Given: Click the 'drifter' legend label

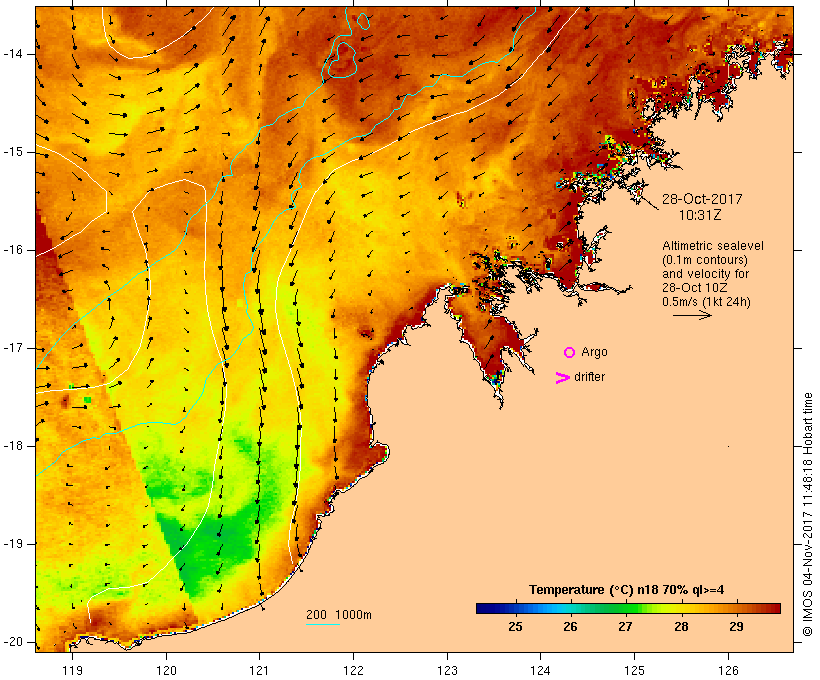Looking at the screenshot, I should 589,377.
